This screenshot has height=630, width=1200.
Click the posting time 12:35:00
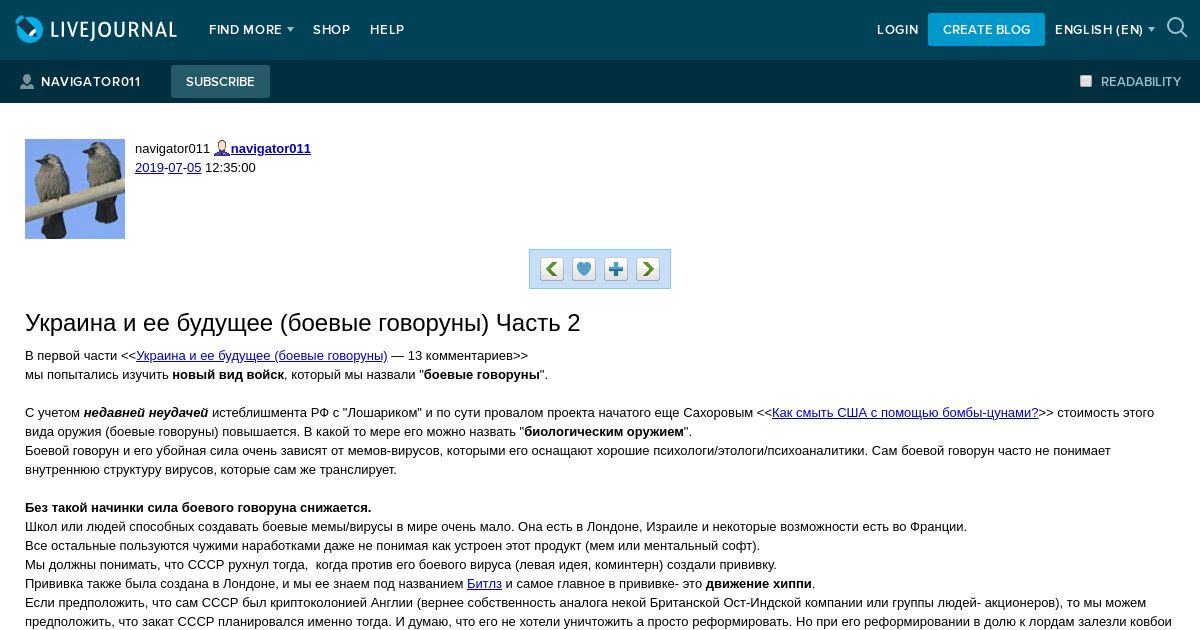pyautogui.click(x=230, y=167)
